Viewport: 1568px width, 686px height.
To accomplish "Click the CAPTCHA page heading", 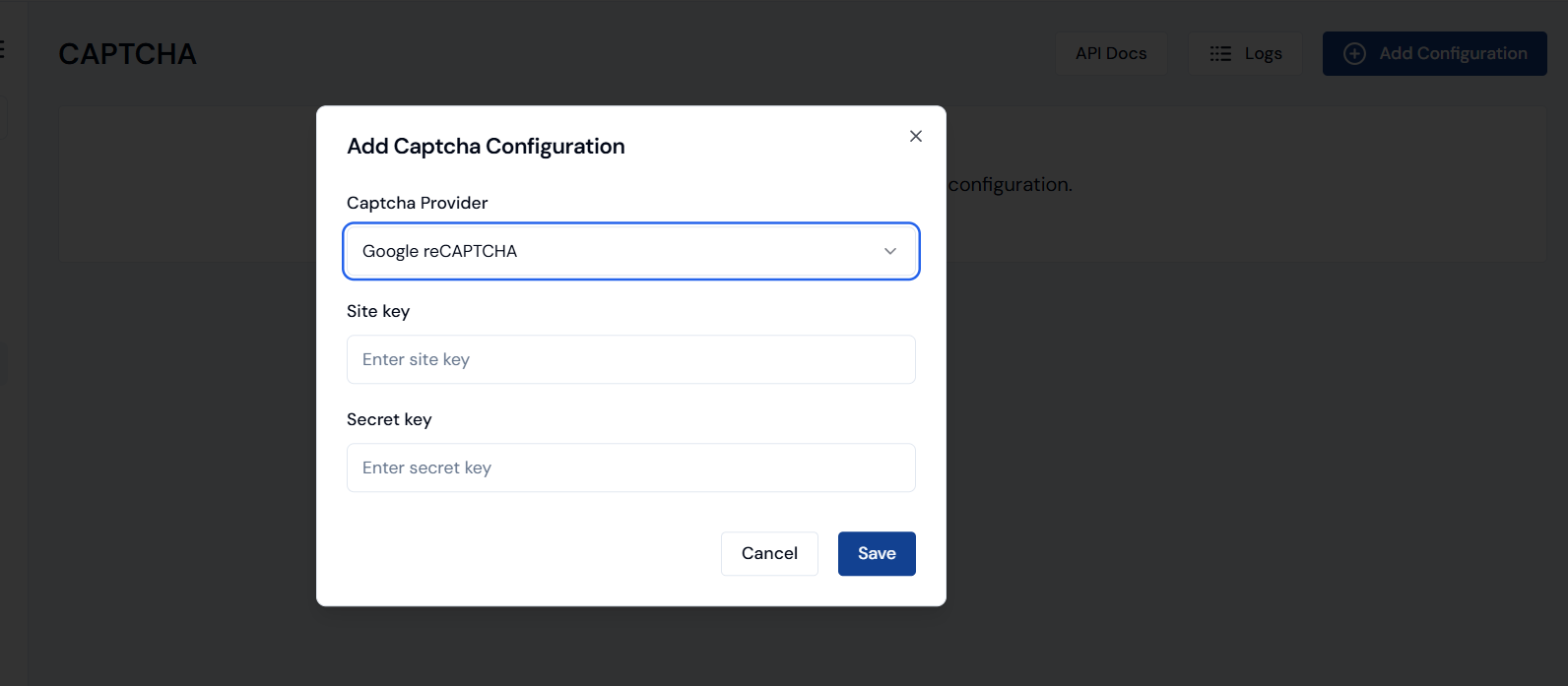I will point(127,54).
